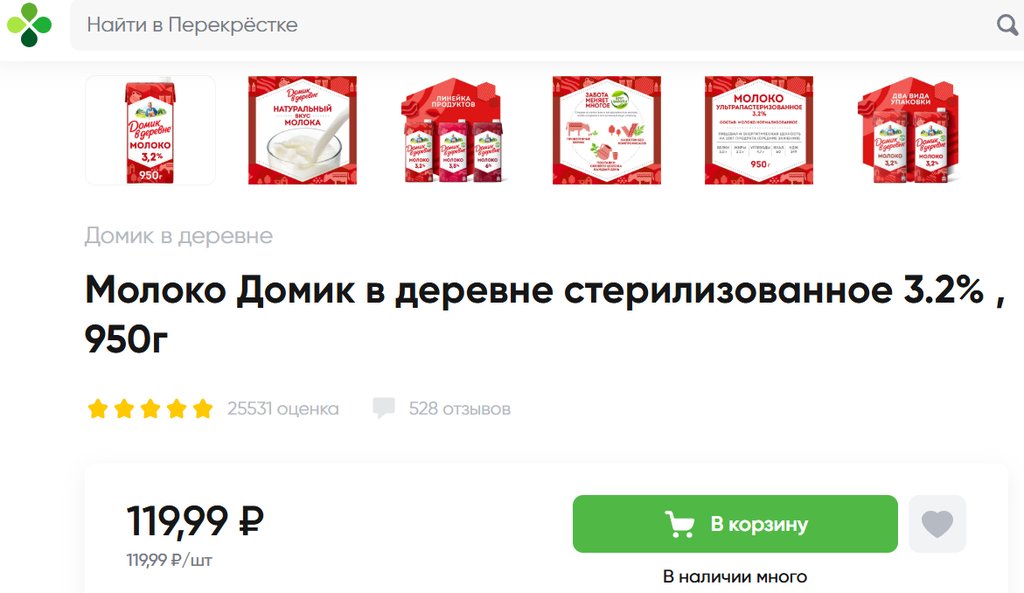View the 'Молоко ультрапастеризованное' composition thumbnail
Image resolution: width=1024 pixels, height=593 pixels.
tap(759, 130)
